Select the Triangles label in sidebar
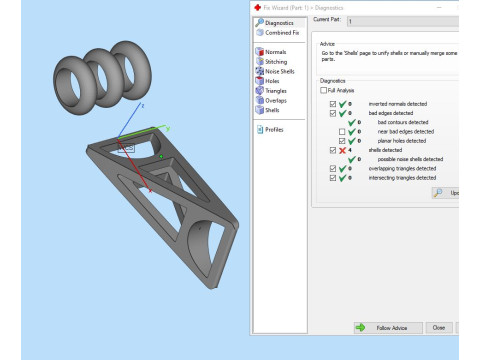This screenshot has width=480, height=360. [x=276, y=91]
